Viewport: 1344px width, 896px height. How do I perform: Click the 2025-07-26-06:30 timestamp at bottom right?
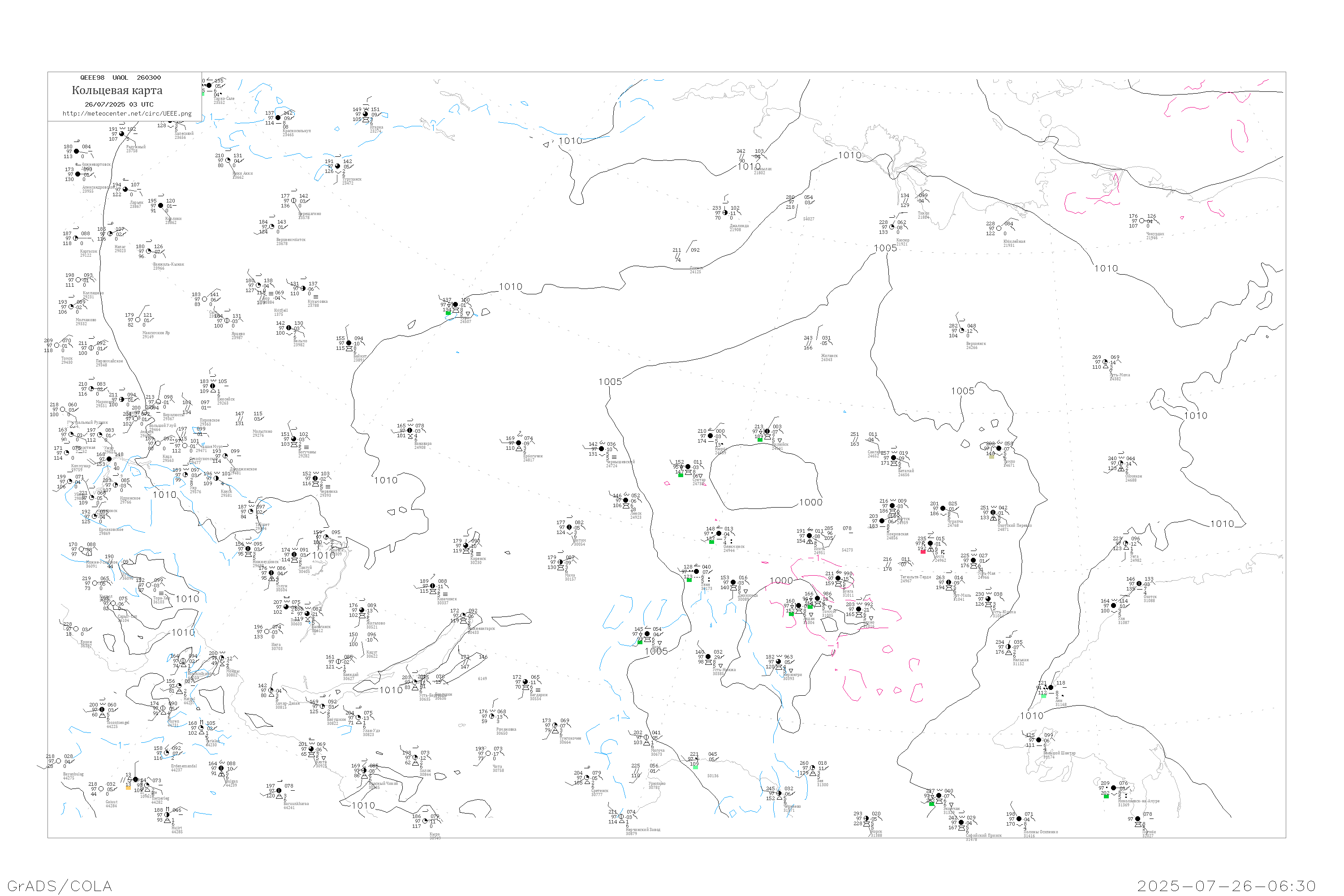[1227, 886]
